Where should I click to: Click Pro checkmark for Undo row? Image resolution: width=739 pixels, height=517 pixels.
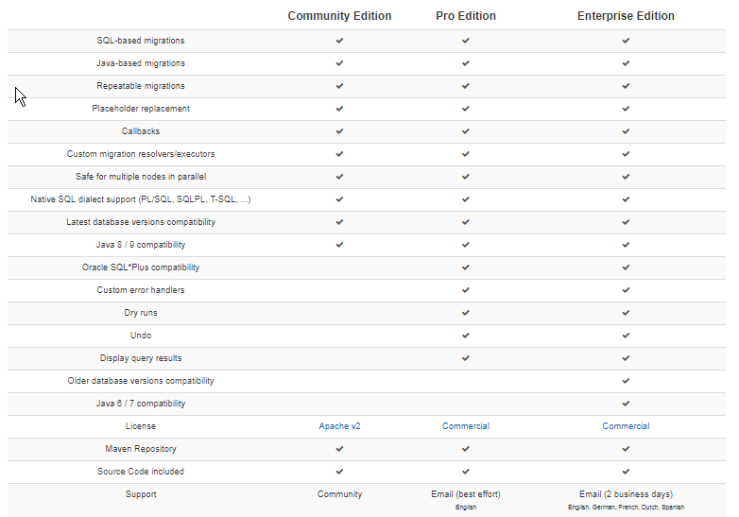tap(465, 335)
